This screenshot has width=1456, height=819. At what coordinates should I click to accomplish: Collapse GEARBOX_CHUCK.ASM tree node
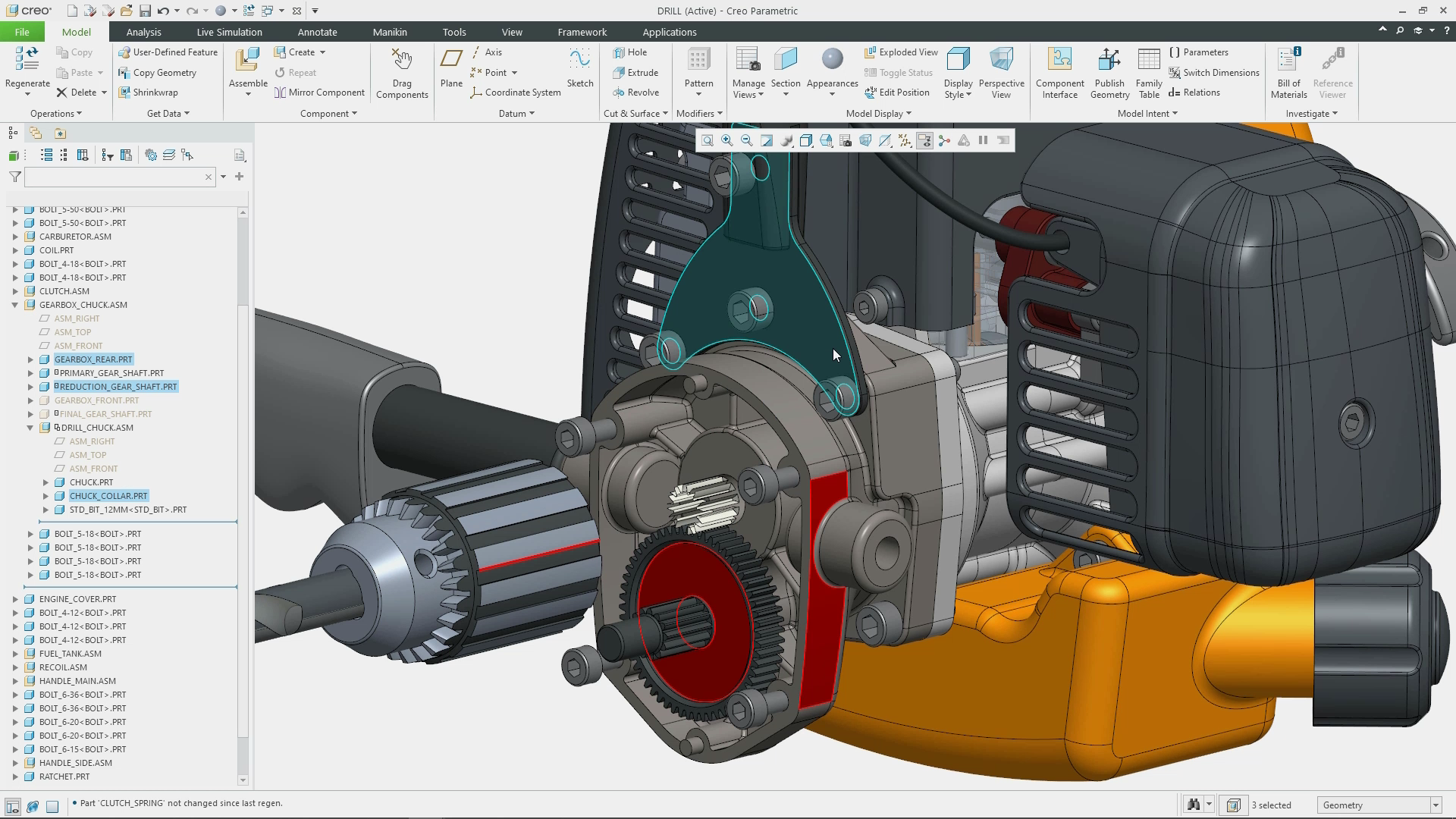tap(14, 305)
